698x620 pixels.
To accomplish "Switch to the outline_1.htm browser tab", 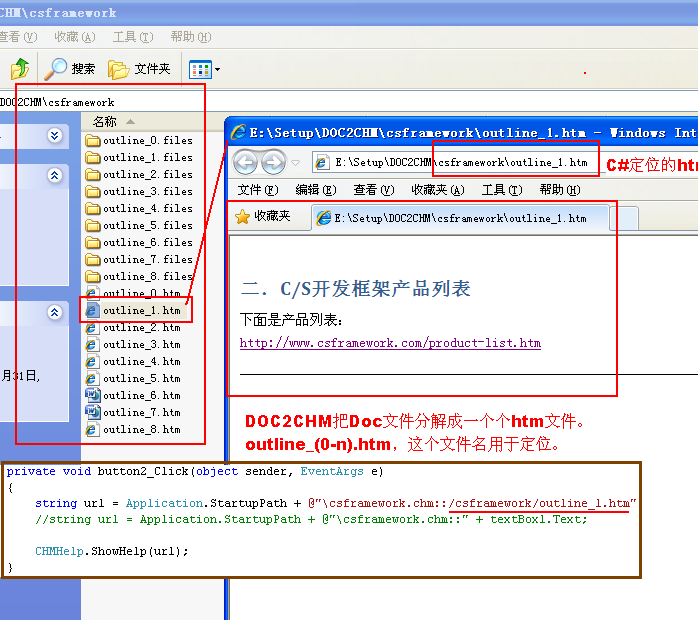I will coord(460,217).
